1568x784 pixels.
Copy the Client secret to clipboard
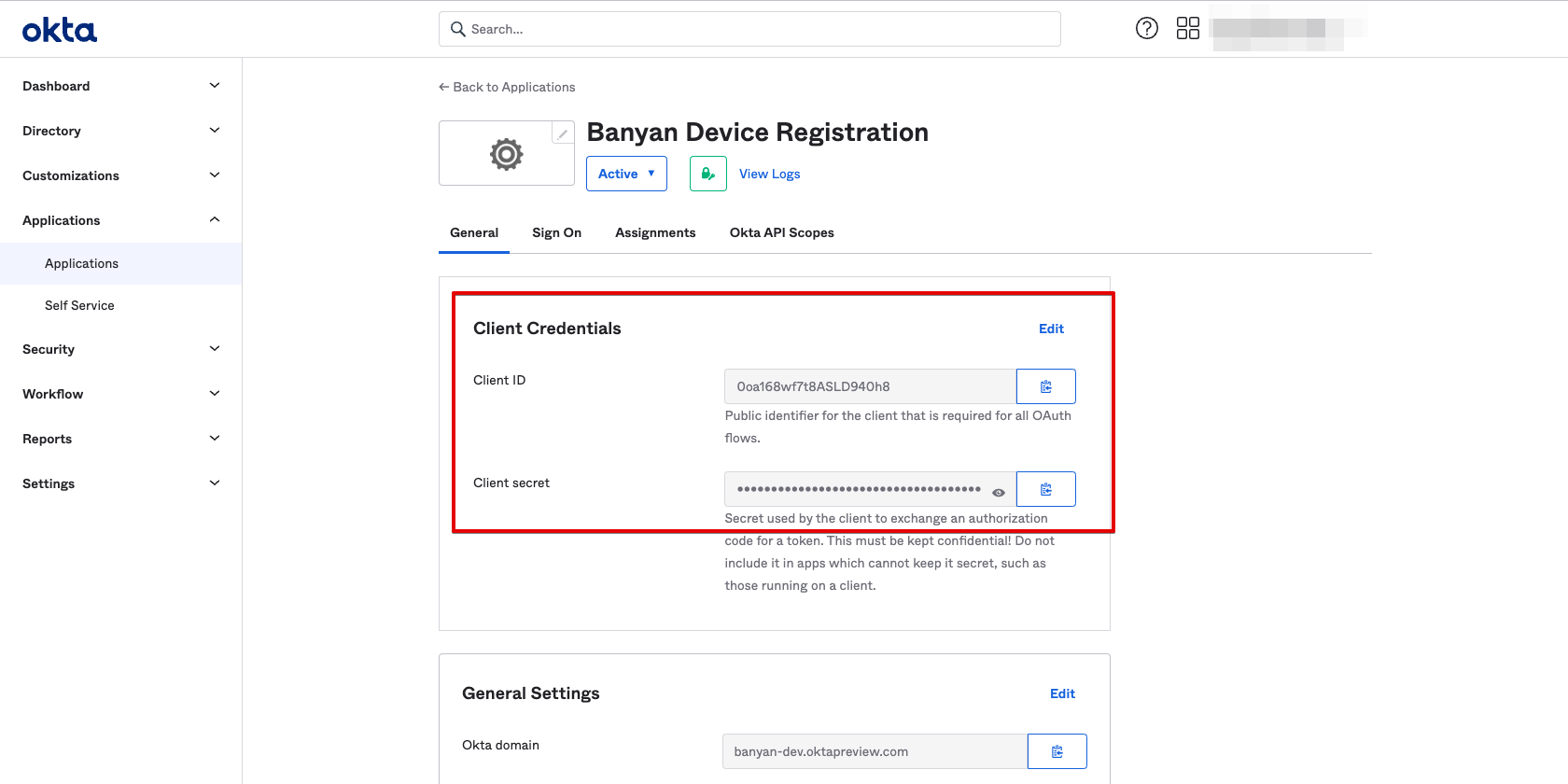point(1045,489)
